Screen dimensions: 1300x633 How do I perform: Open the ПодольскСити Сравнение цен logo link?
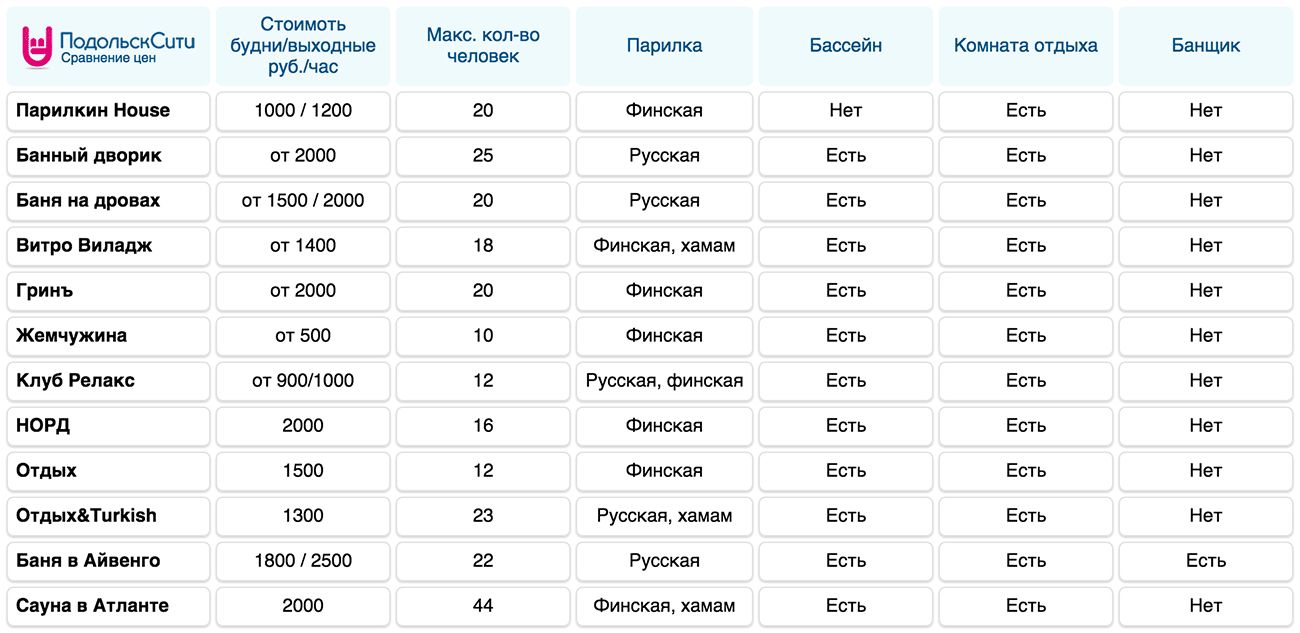(x=108, y=48)
